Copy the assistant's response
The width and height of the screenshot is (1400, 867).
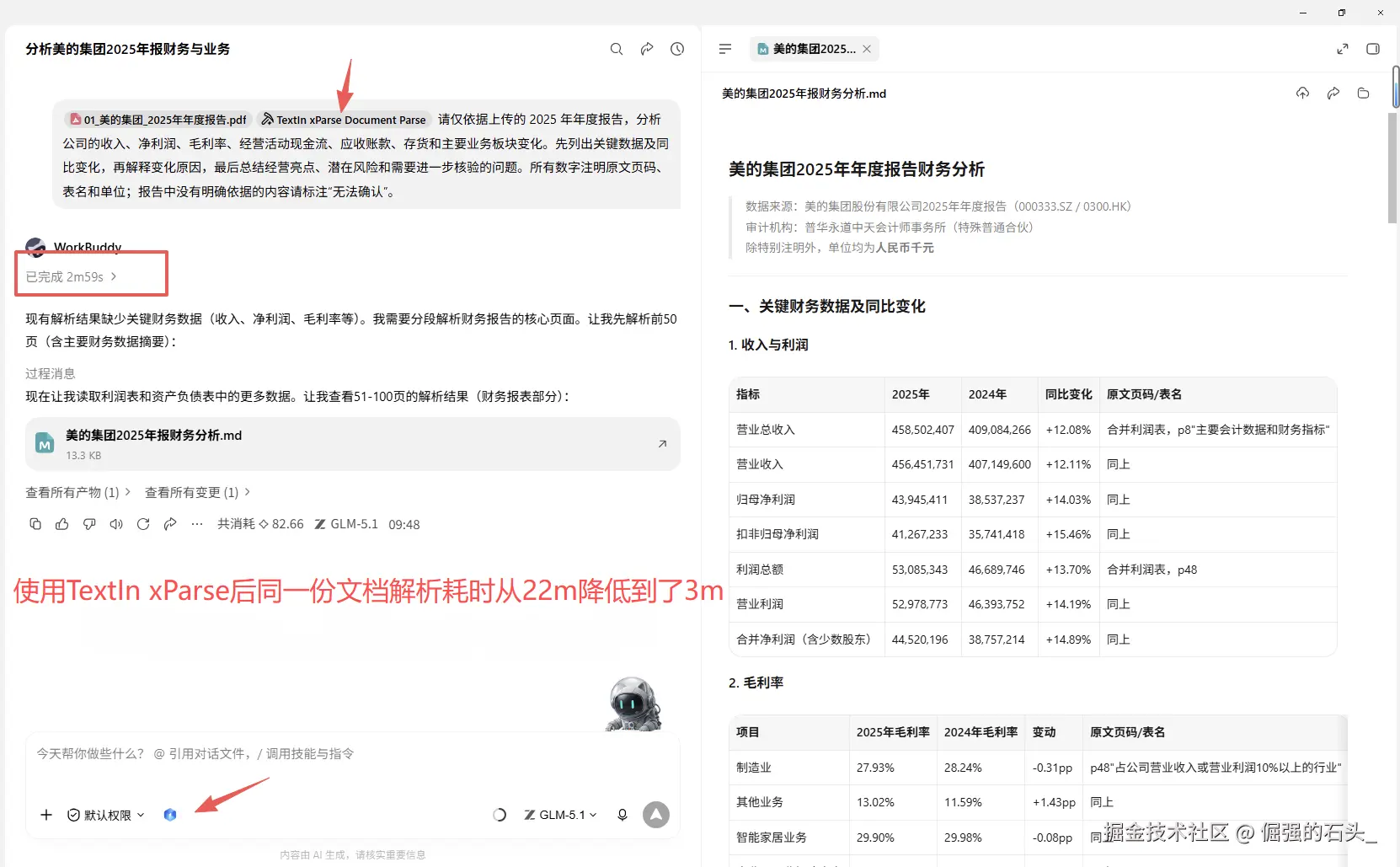pyautogui.click(x=35, y=524)
